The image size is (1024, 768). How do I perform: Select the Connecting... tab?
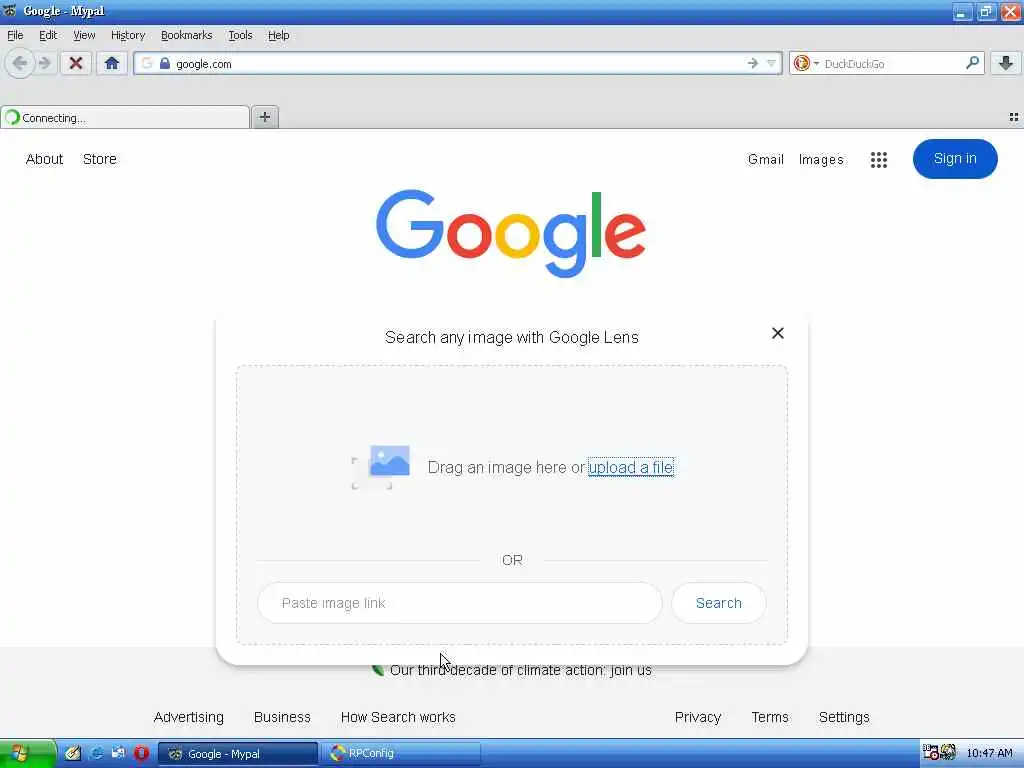(125, 118)
